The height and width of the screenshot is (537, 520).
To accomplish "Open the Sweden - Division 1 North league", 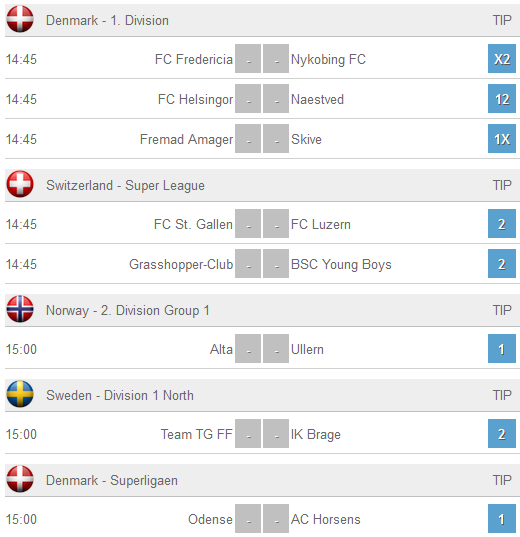I will pos(120,395).
